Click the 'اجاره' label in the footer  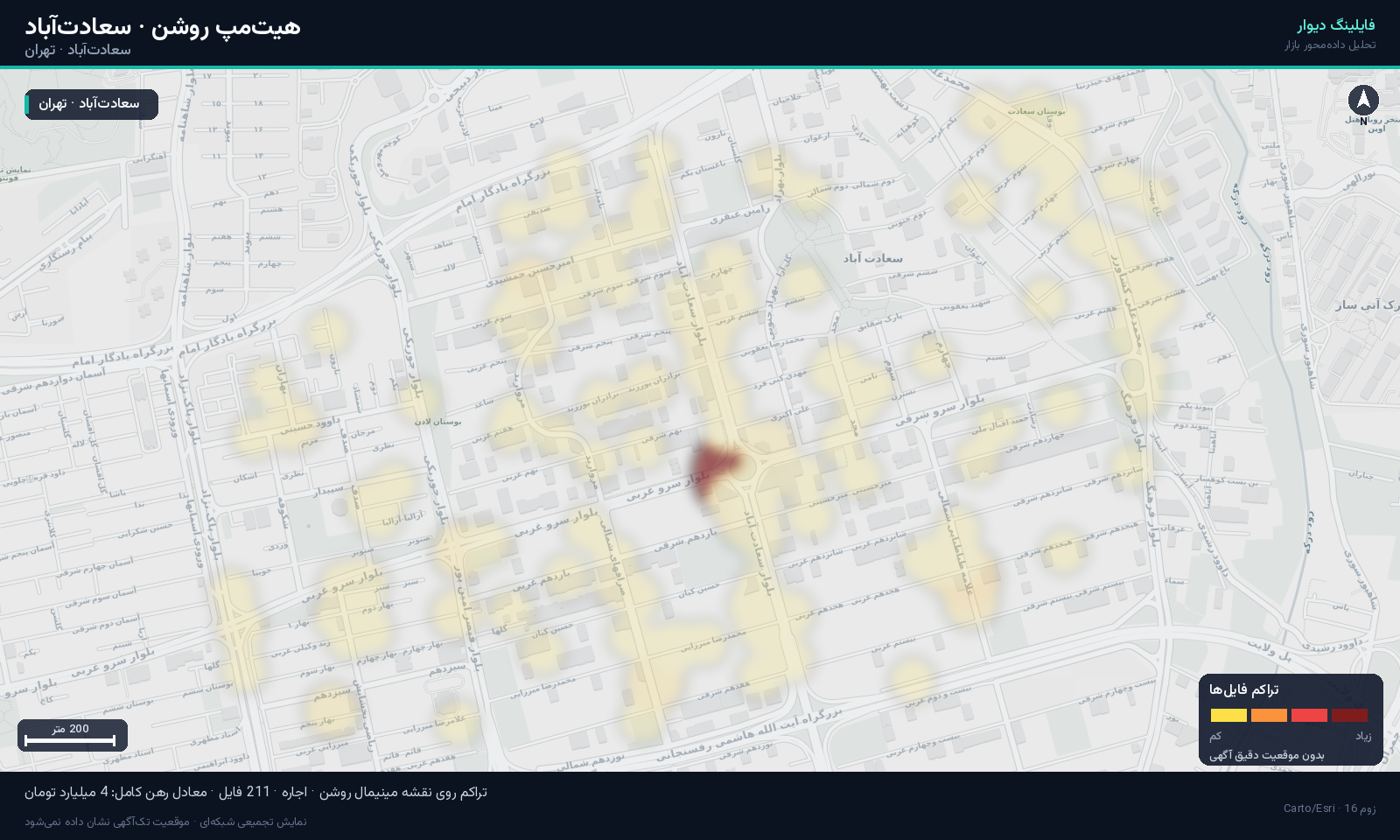(294, 792)
